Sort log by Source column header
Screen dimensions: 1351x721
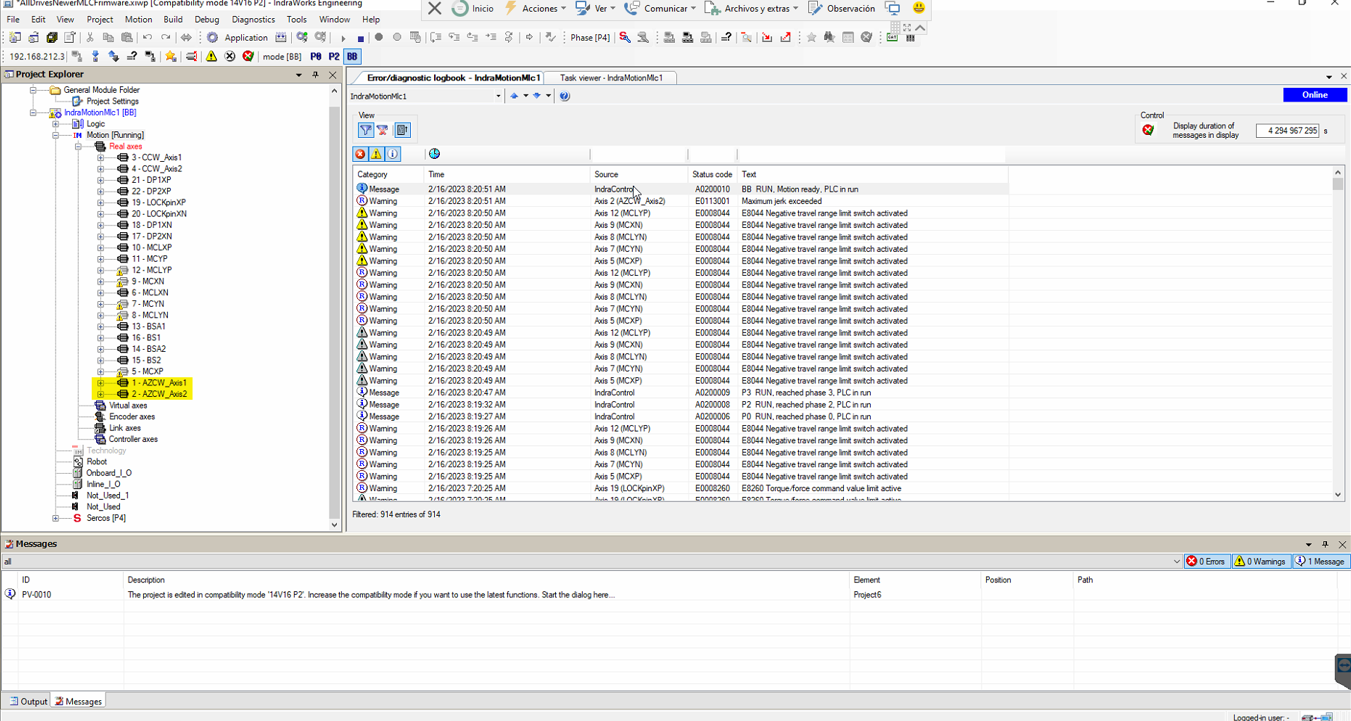pyautogui.click(x=640, y=174)
